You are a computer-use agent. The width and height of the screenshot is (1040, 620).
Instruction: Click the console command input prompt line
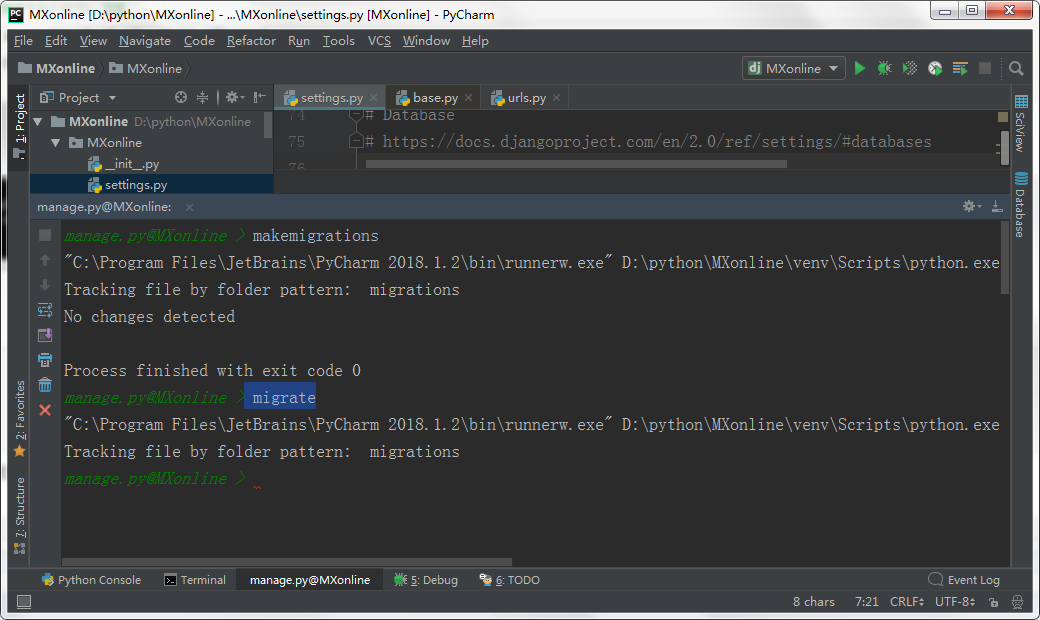(531, 479)
